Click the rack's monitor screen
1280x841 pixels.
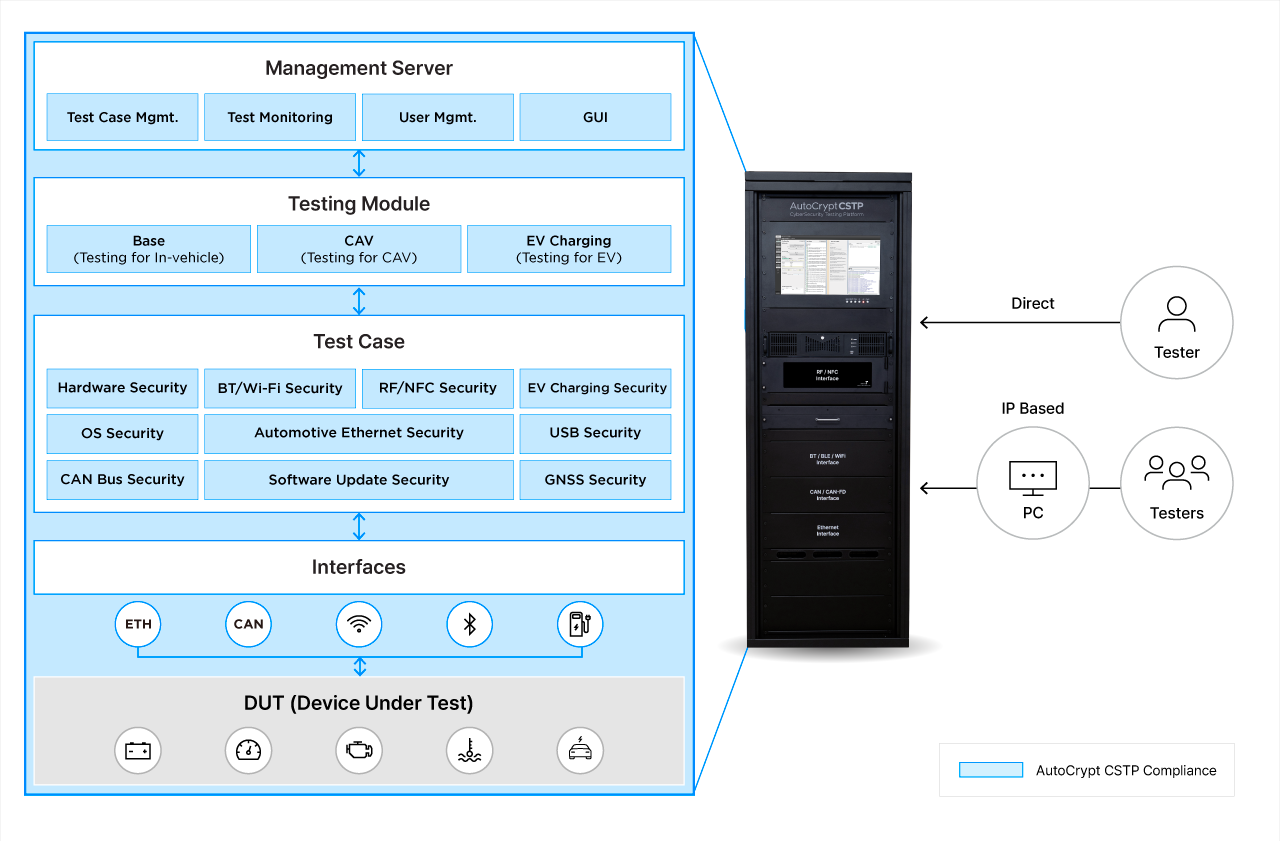[826, 267]
